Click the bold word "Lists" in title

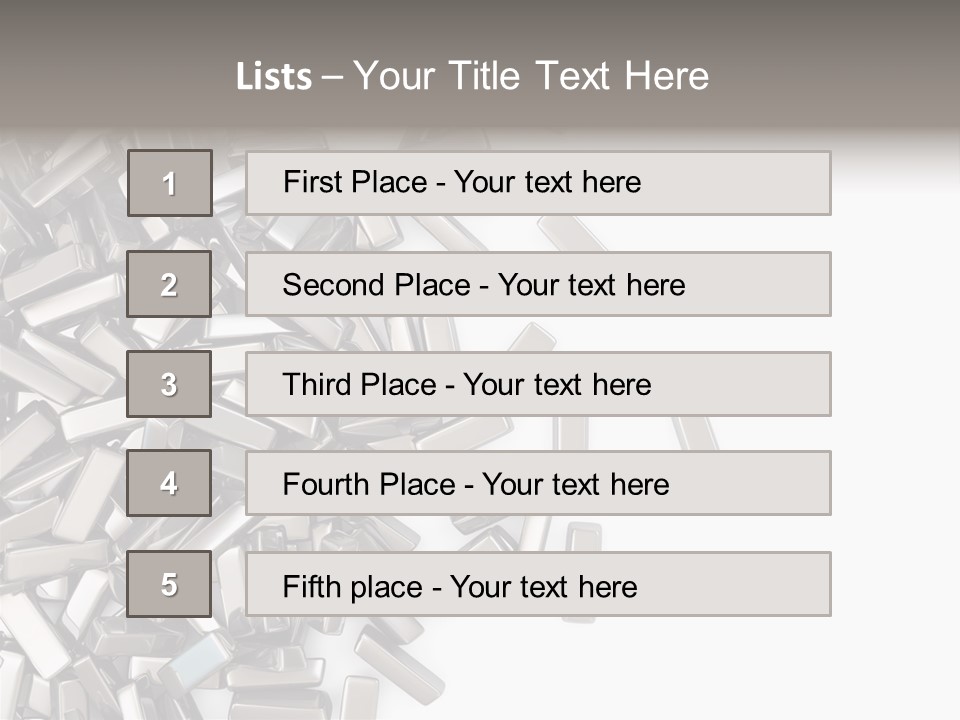click(273, 76)
